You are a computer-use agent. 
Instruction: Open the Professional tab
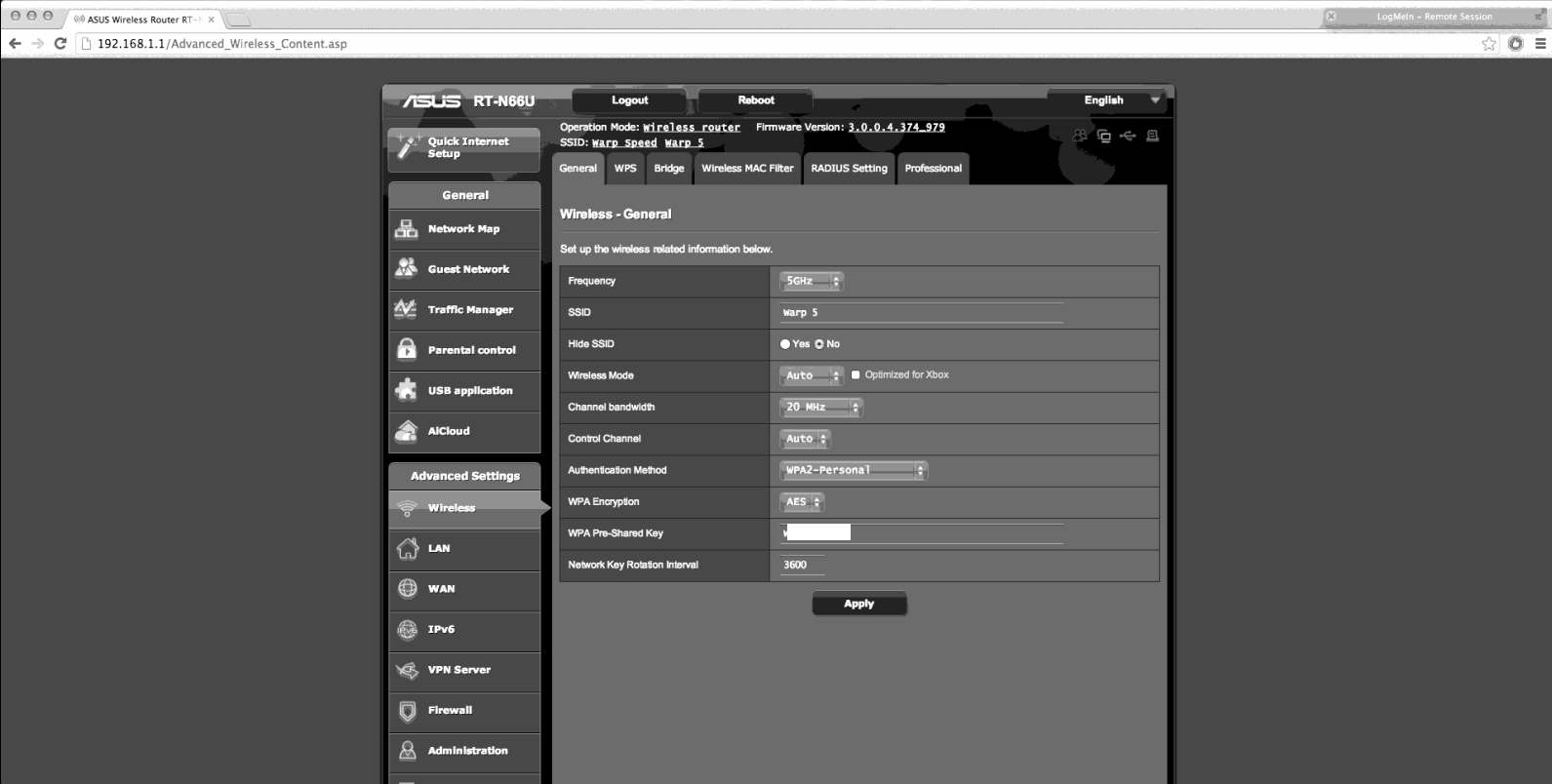pyautogui.click(x=933, y=169)
